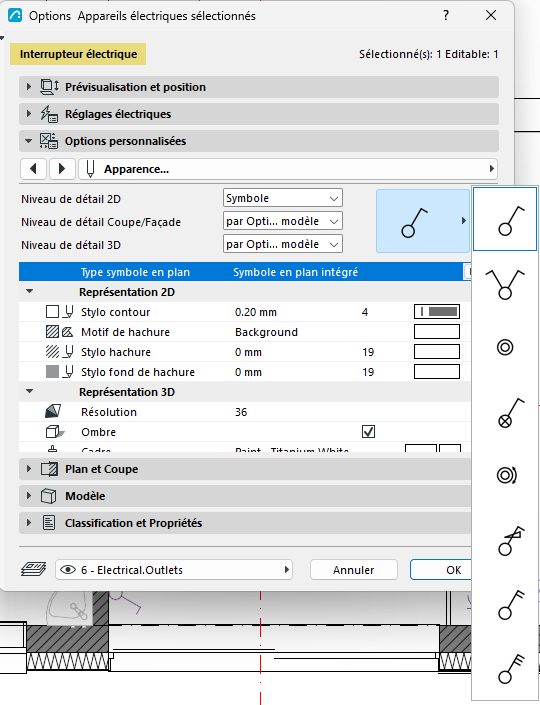Click the Classification et Propriétés list icon
This screenshot has height=705, width=540.
49,523
